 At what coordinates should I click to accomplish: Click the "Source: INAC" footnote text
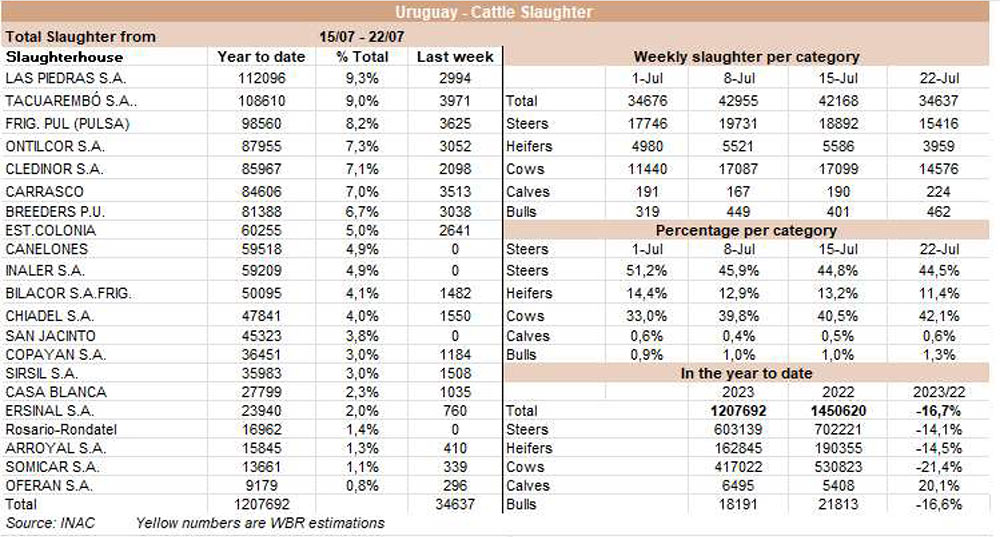44,523
